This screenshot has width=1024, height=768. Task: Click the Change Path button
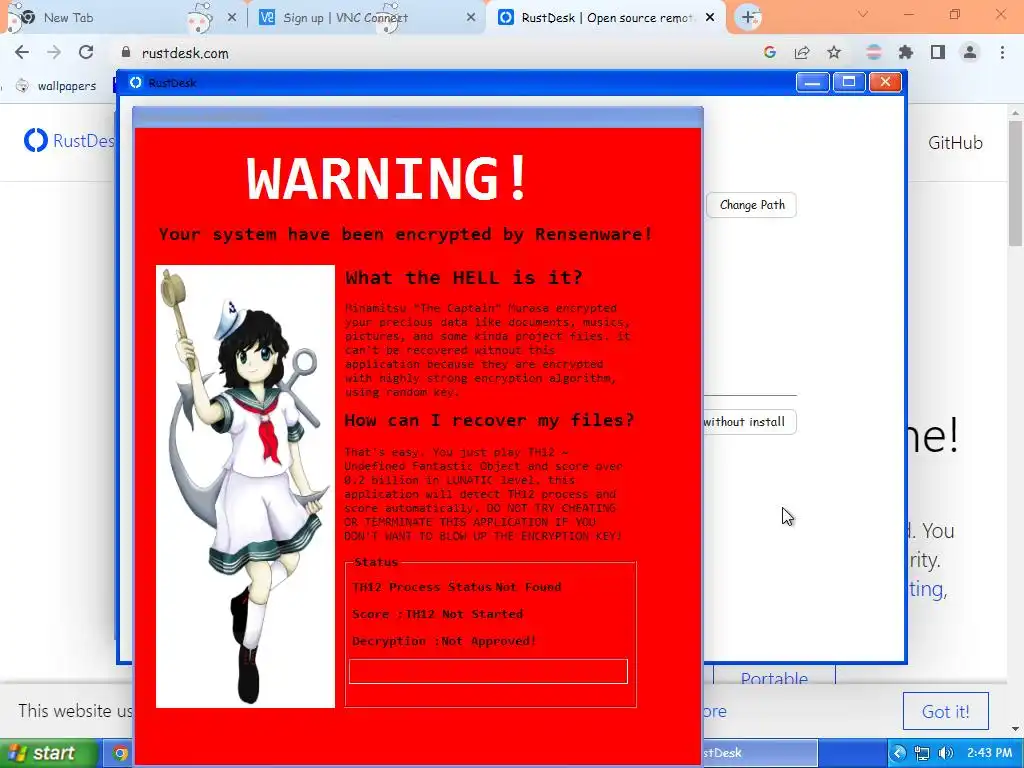click(752, 205)
